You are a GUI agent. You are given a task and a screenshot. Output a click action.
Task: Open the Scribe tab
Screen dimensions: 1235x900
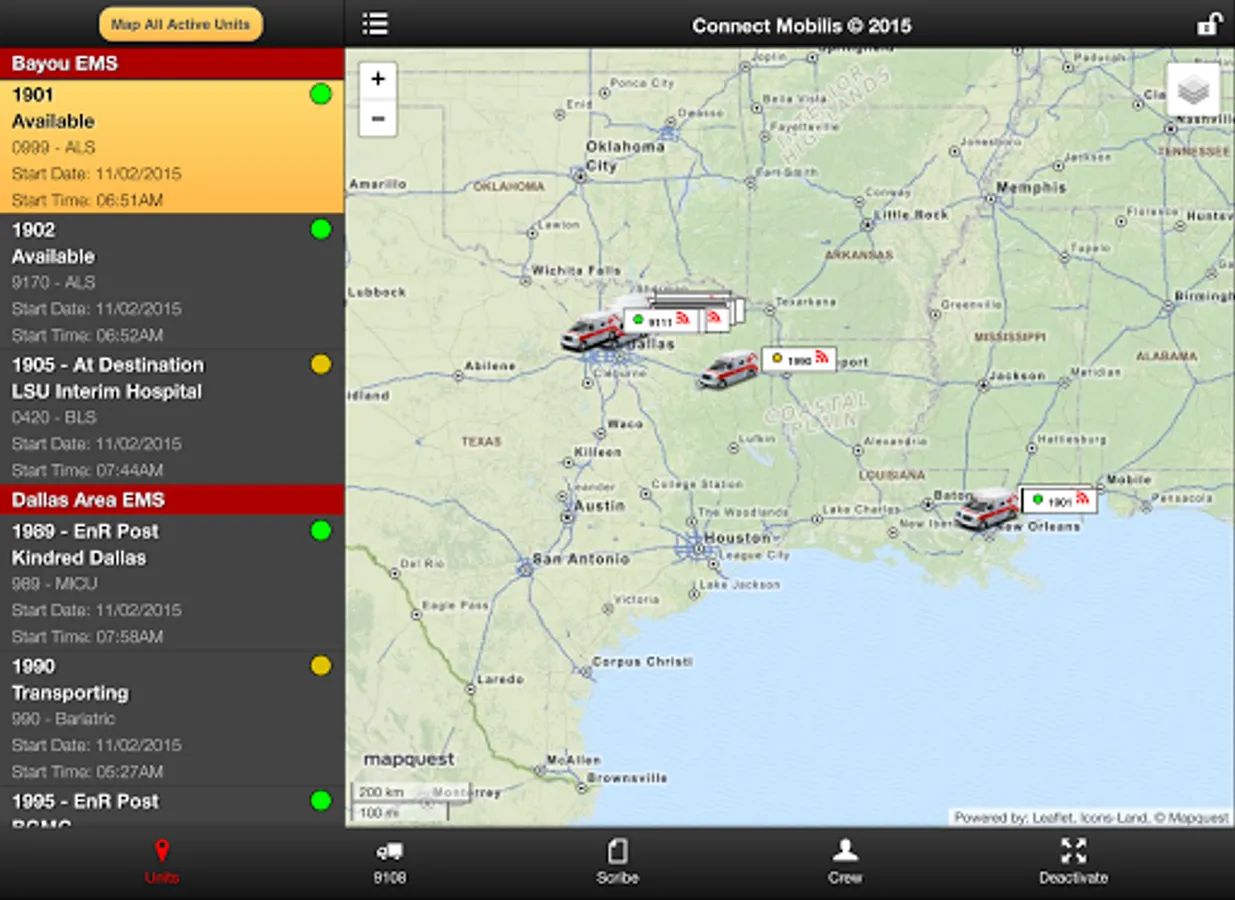[x=617, y=863]
